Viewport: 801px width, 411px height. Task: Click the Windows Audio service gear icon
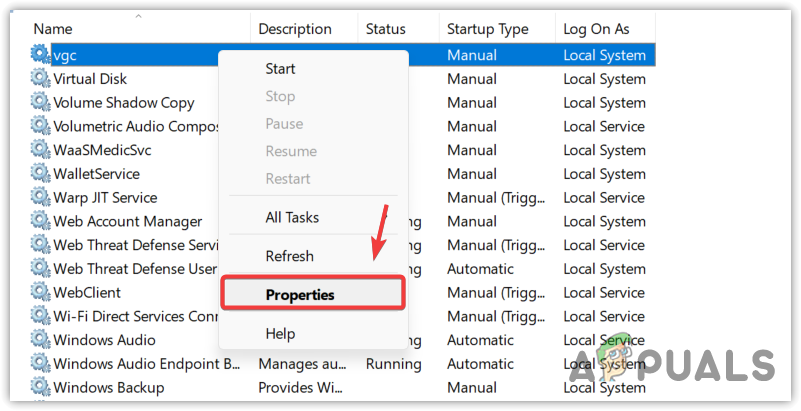(40, 340)
